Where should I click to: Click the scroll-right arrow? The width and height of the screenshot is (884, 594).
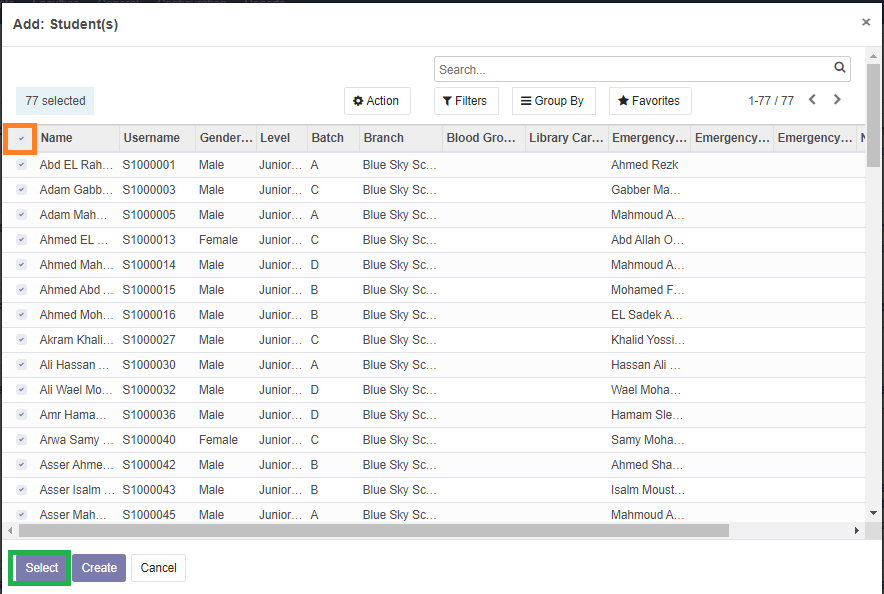(857, 530)
